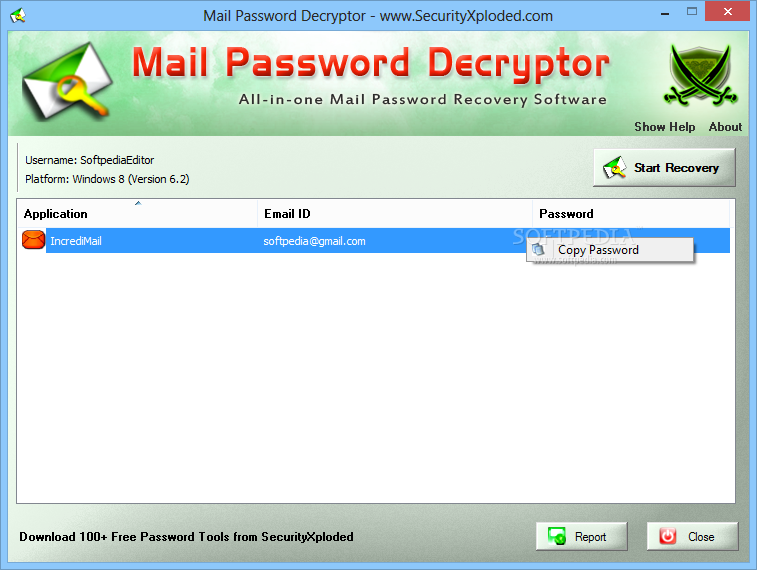The image size is (757, 570).
Task: Select the softpedia@gmail.com email entry
Action: click(x=314, y=241)
